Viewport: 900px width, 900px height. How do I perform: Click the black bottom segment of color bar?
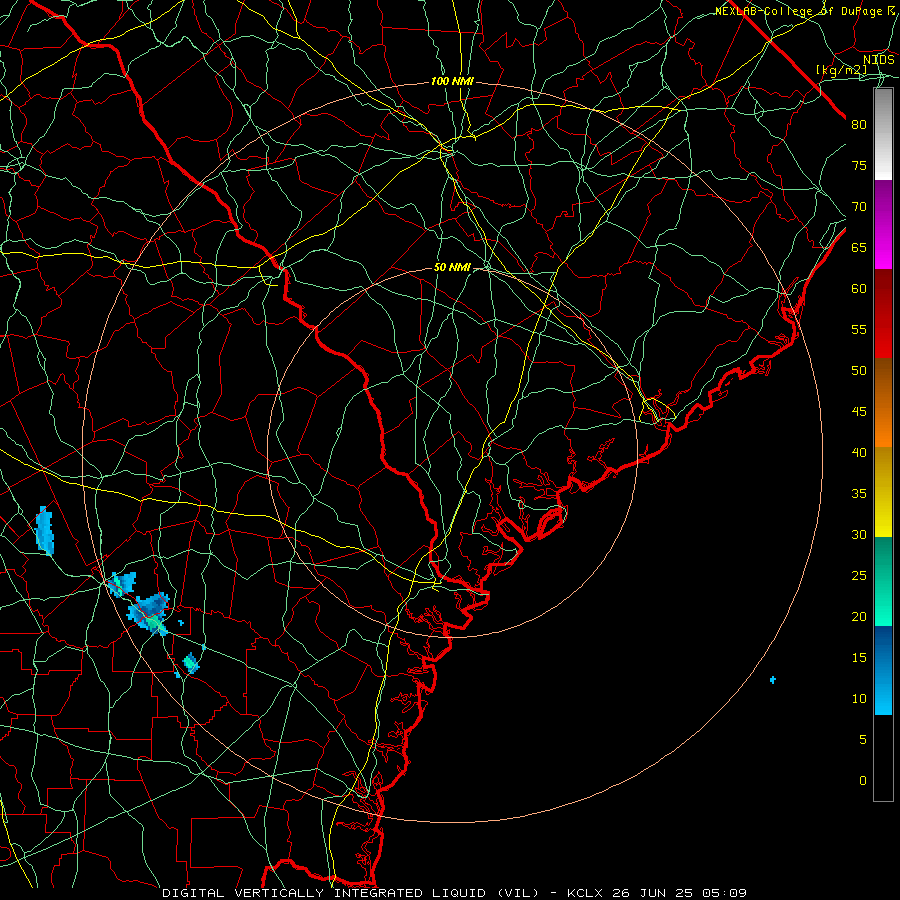tap(883, 758)
